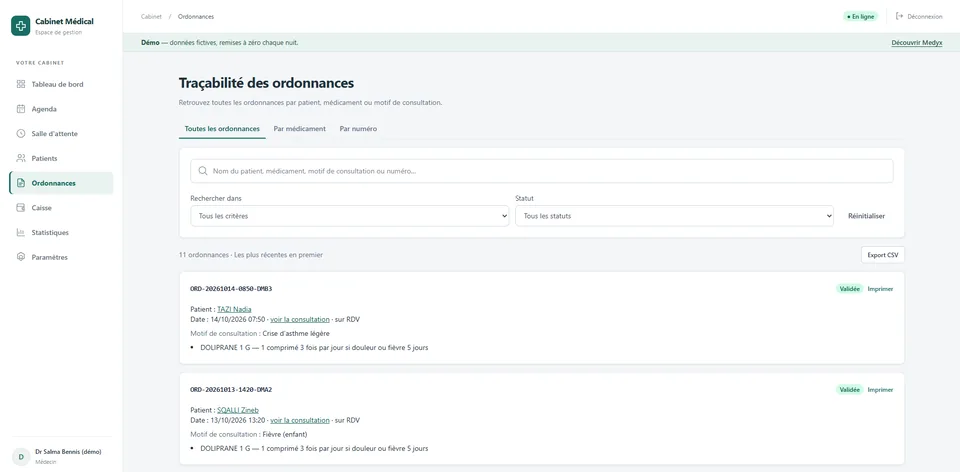Click the En ligne status badge
Screen dimensions: 960x472
860,17
